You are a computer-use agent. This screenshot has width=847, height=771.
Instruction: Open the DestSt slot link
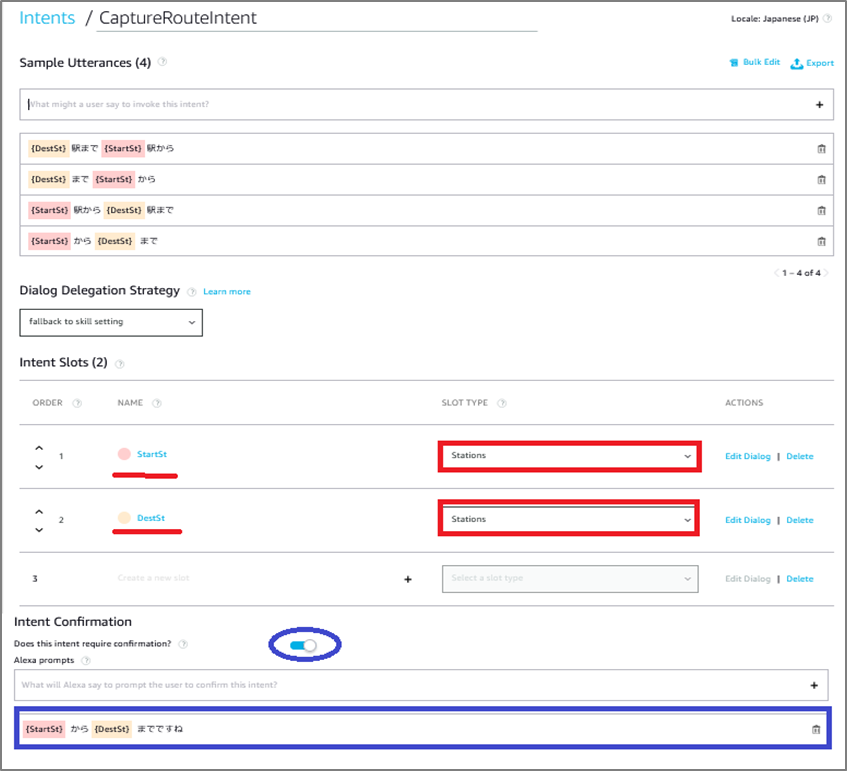tap(151, 518)
